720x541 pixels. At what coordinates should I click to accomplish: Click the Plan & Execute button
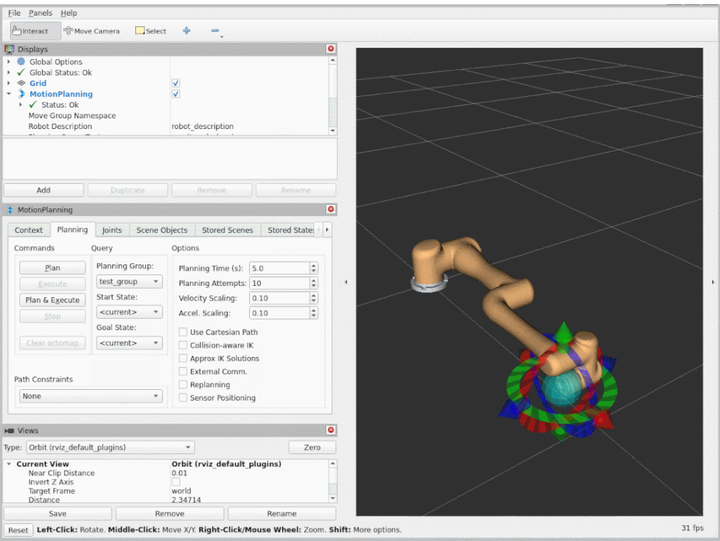(x=52, y=300)
